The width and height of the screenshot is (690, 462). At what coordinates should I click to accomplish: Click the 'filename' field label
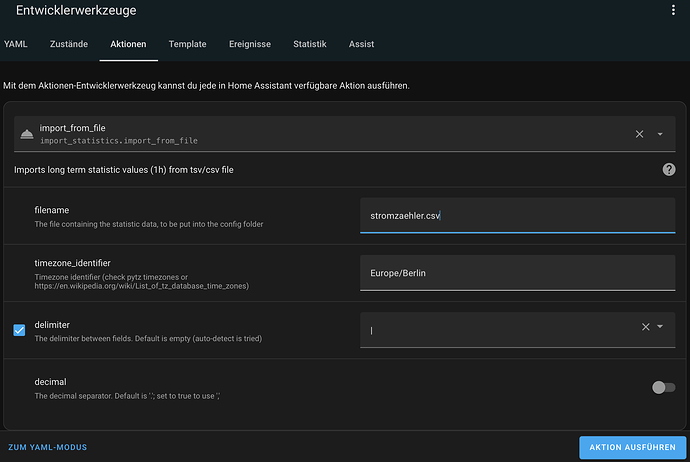click(x=51, y=210)
